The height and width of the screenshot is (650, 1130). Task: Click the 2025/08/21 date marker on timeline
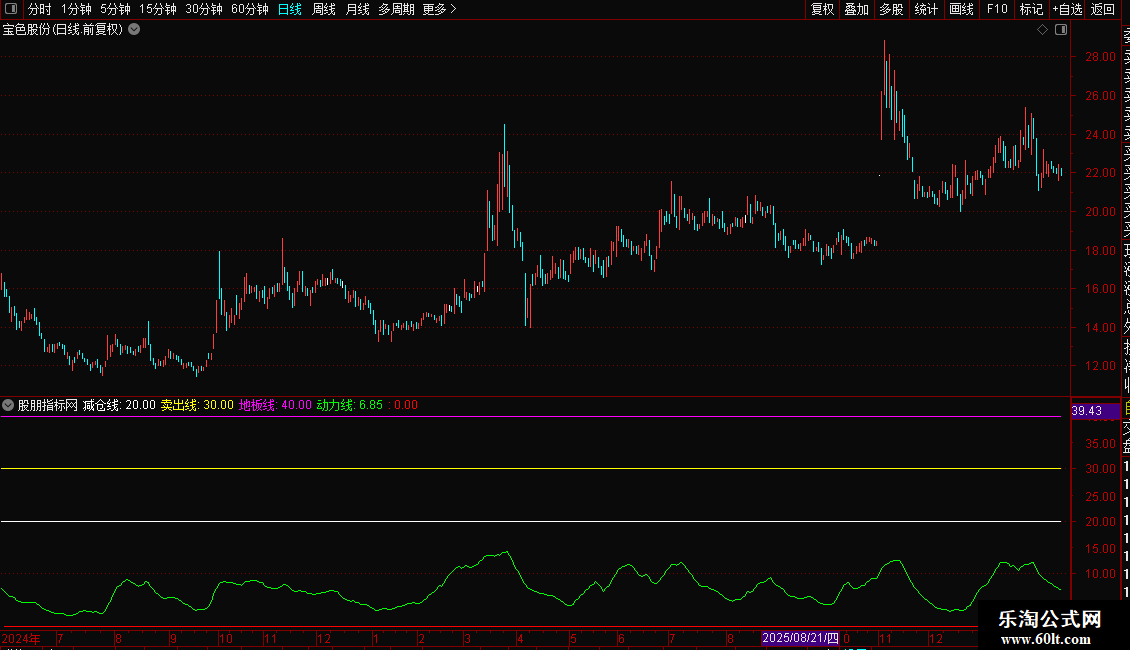(801, 638)
